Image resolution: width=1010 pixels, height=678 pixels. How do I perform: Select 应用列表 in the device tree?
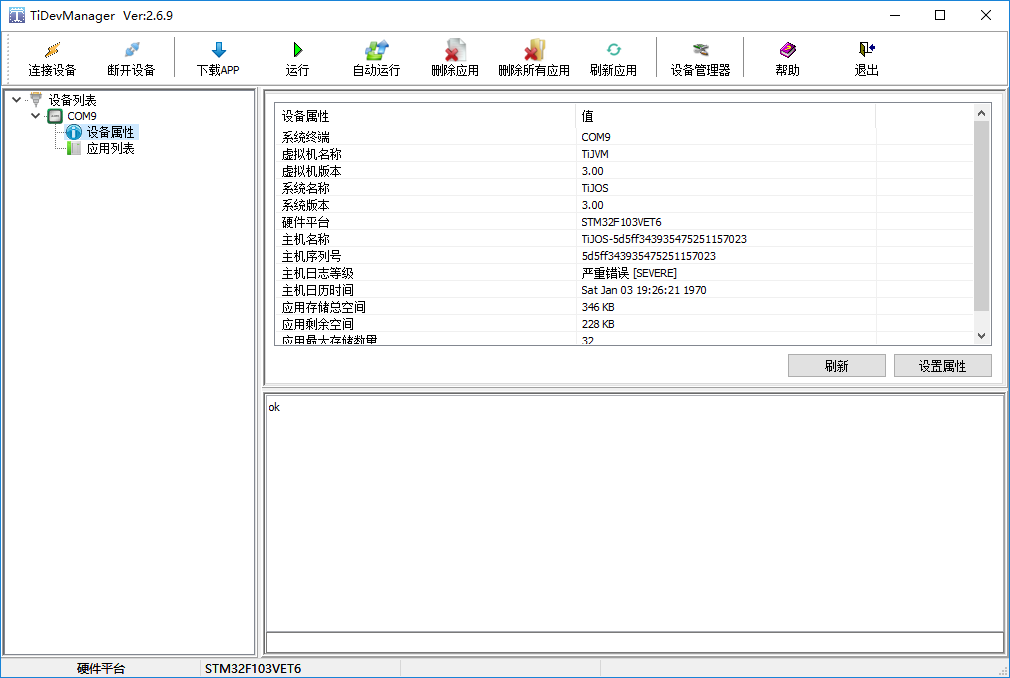(x=110, y=149)
